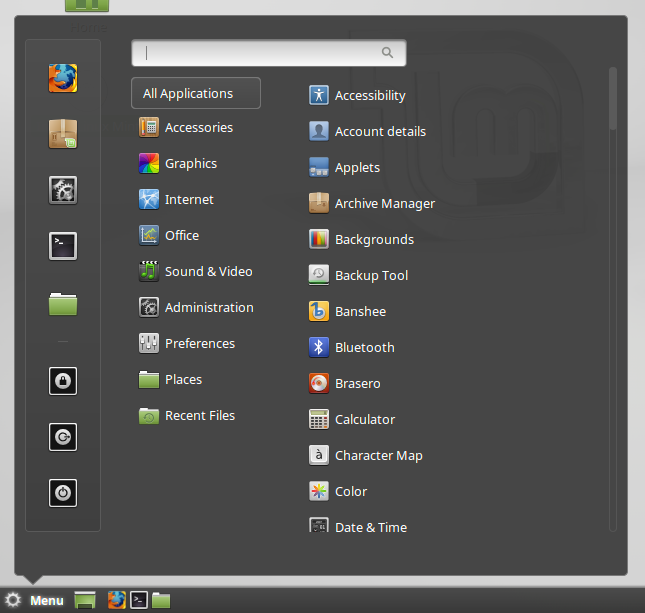Viewport: 645px width, 613px height.
Task: Click the Logout icon in sidebar
Action: point(63,437)
